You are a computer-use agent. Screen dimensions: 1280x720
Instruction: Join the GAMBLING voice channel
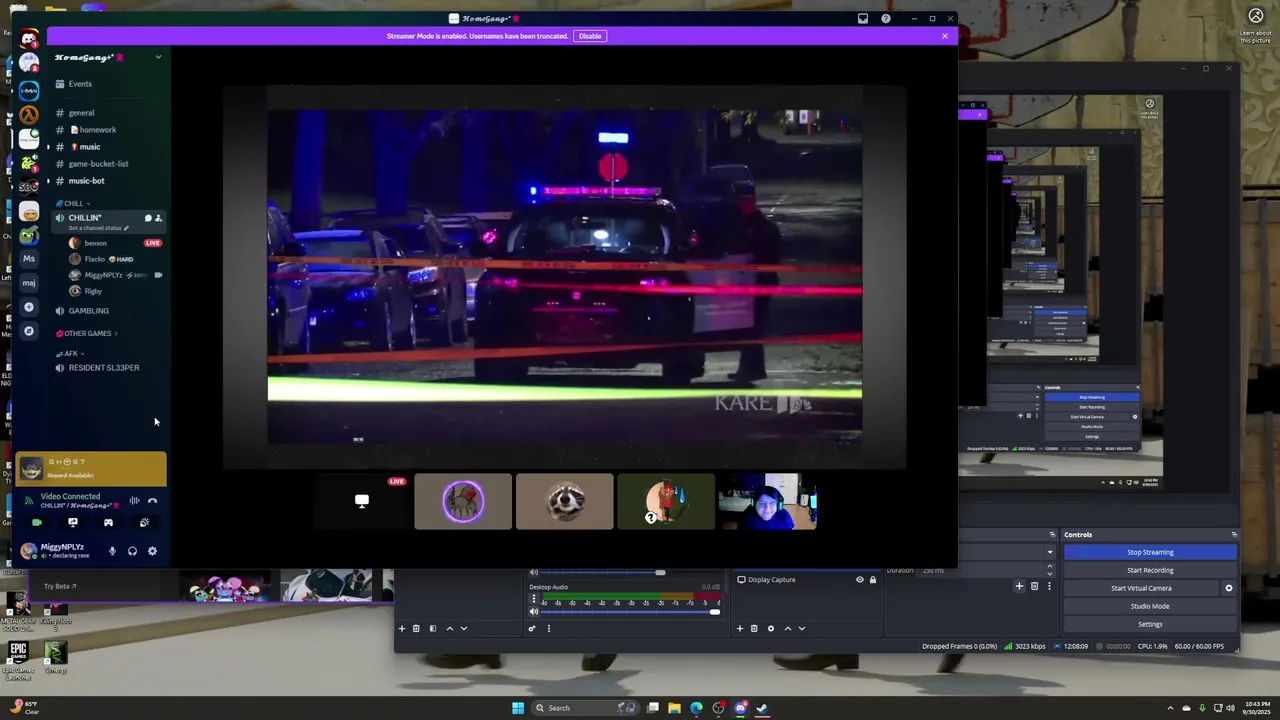(x=88, y=311)
